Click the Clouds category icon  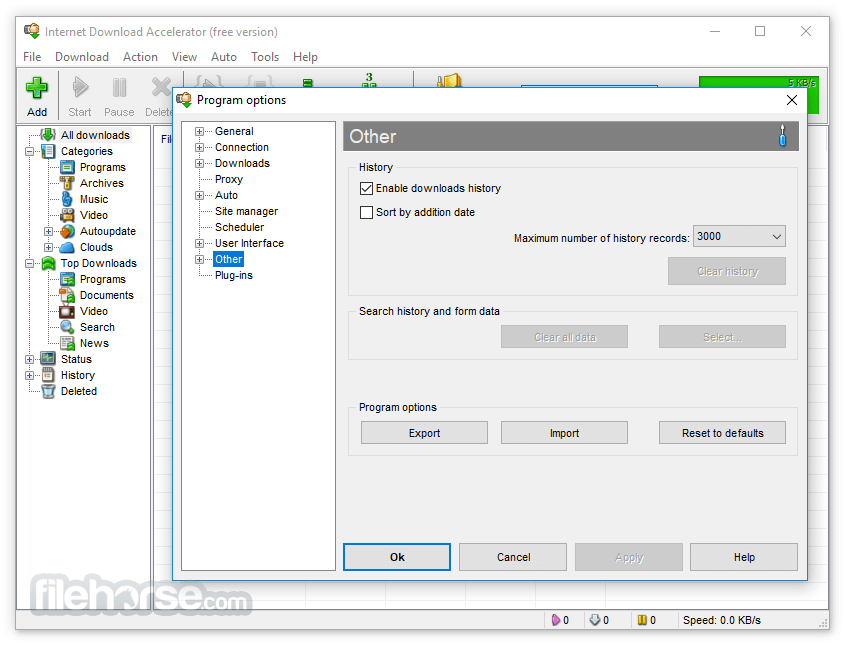(67, 247)
